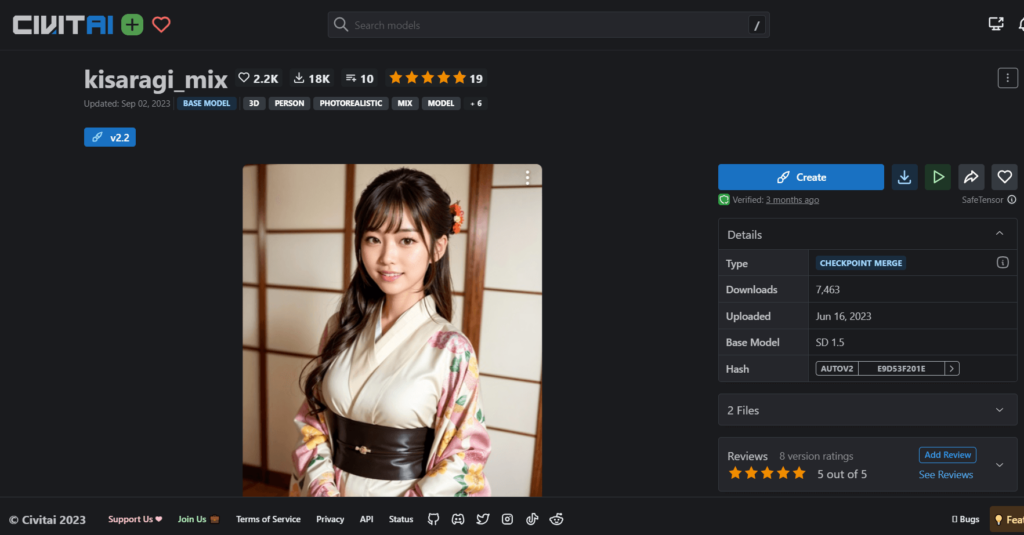
Task: Open the Discord icon in footer
Action: [458, 519]
